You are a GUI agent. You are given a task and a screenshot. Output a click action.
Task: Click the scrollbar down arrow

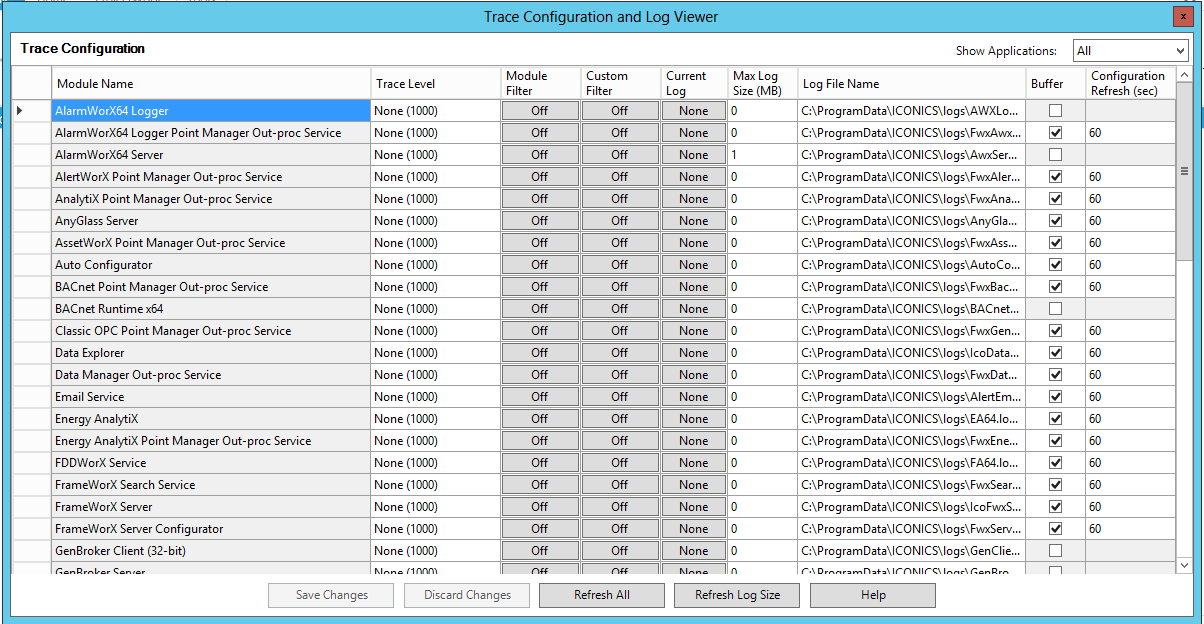click(1184, 565)
